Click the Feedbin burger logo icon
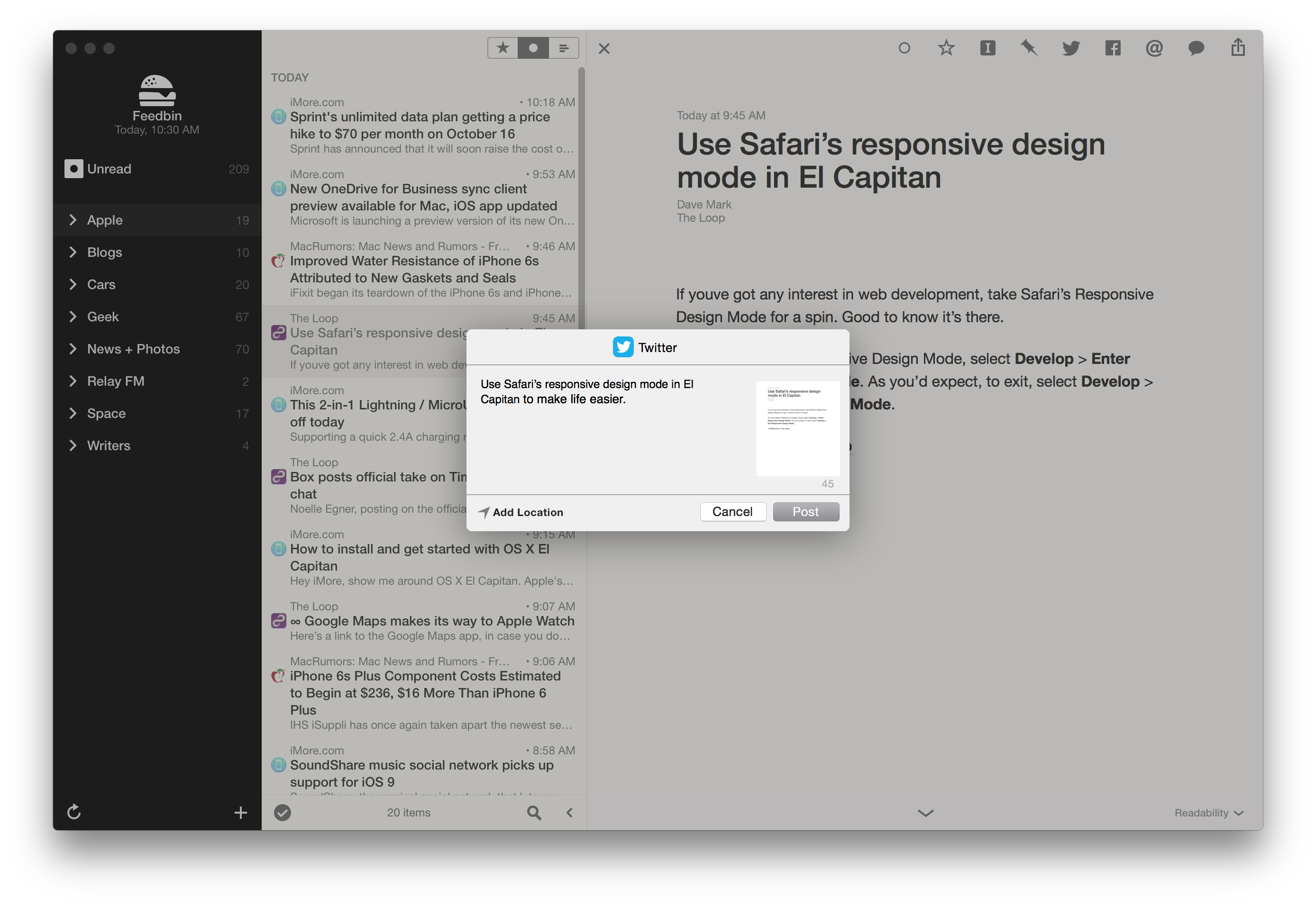1316x906 pixels. [157, 90]
